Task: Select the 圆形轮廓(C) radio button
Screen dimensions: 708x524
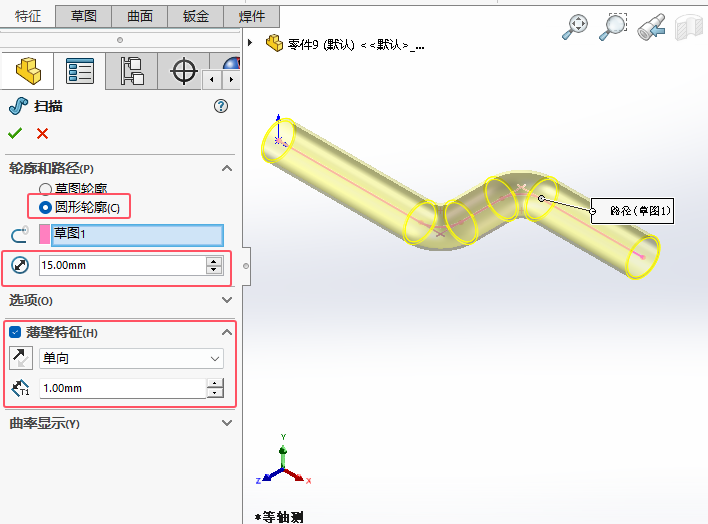Action: 45,207
